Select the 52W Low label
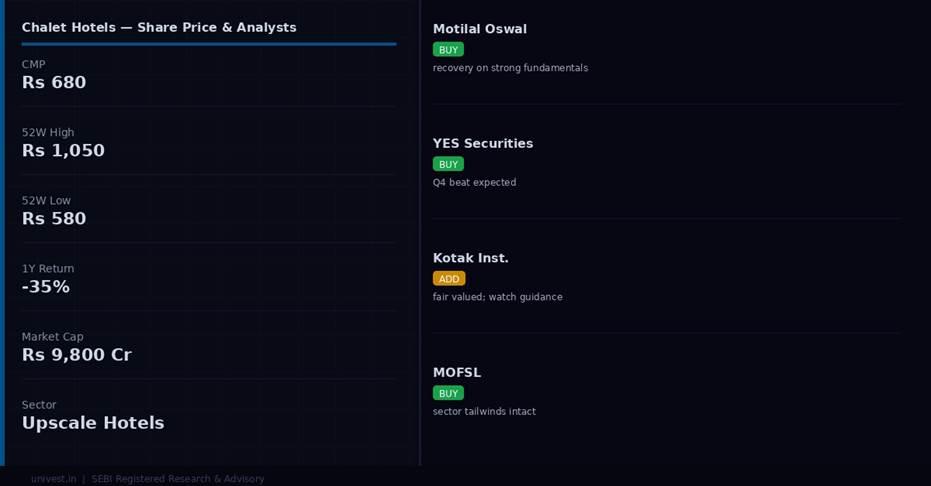Image resolution: width=931 pixels, height=486 pixels. point(46,201)
